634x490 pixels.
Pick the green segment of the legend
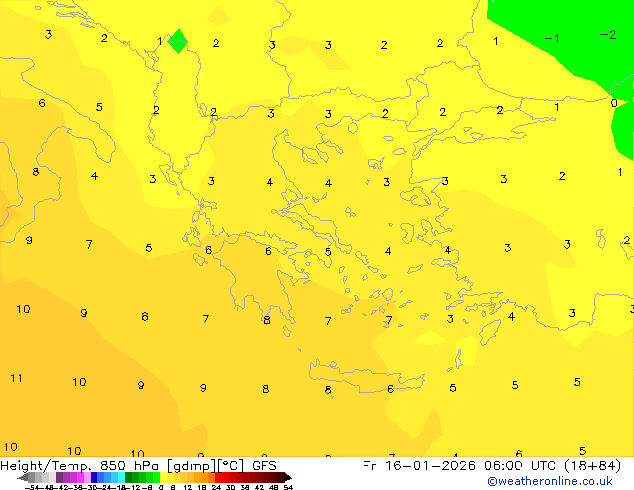coord(140,477)
